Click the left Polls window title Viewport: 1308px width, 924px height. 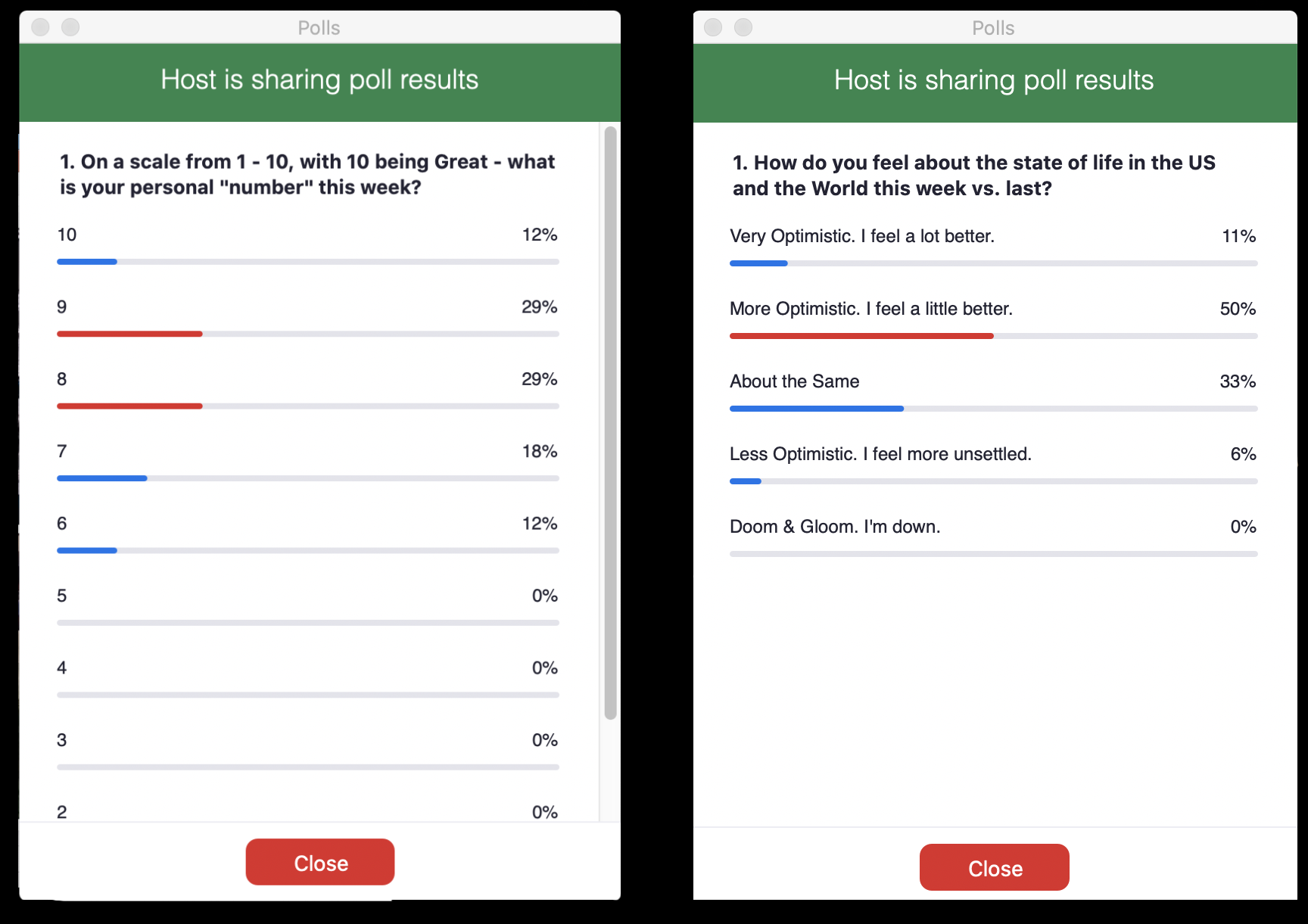[x=319, y=28]
